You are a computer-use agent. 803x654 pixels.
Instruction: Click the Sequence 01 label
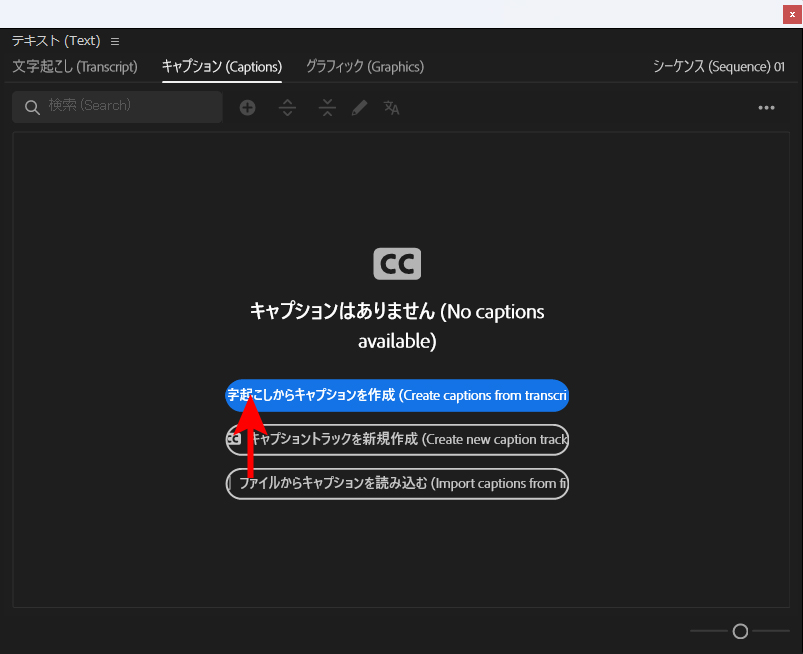[719, 67]
